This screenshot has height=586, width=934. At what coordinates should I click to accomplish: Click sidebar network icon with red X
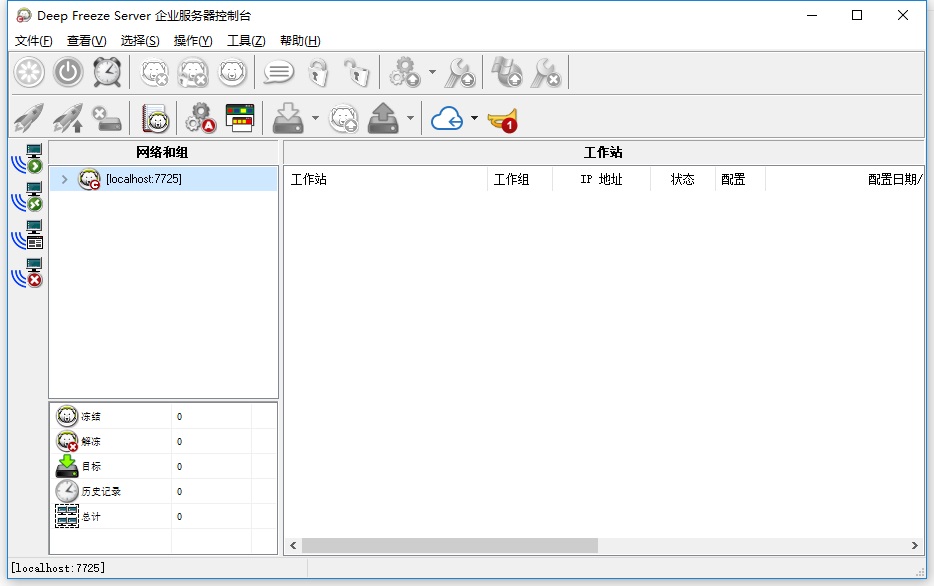[27, 273]
